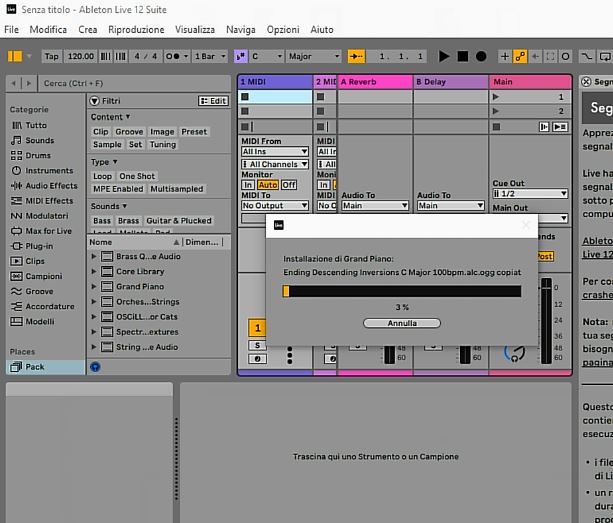Click the Stop transport button
The width and height of the screenshot is (613, 523).
pyautogui.click(x=463, y=57)
